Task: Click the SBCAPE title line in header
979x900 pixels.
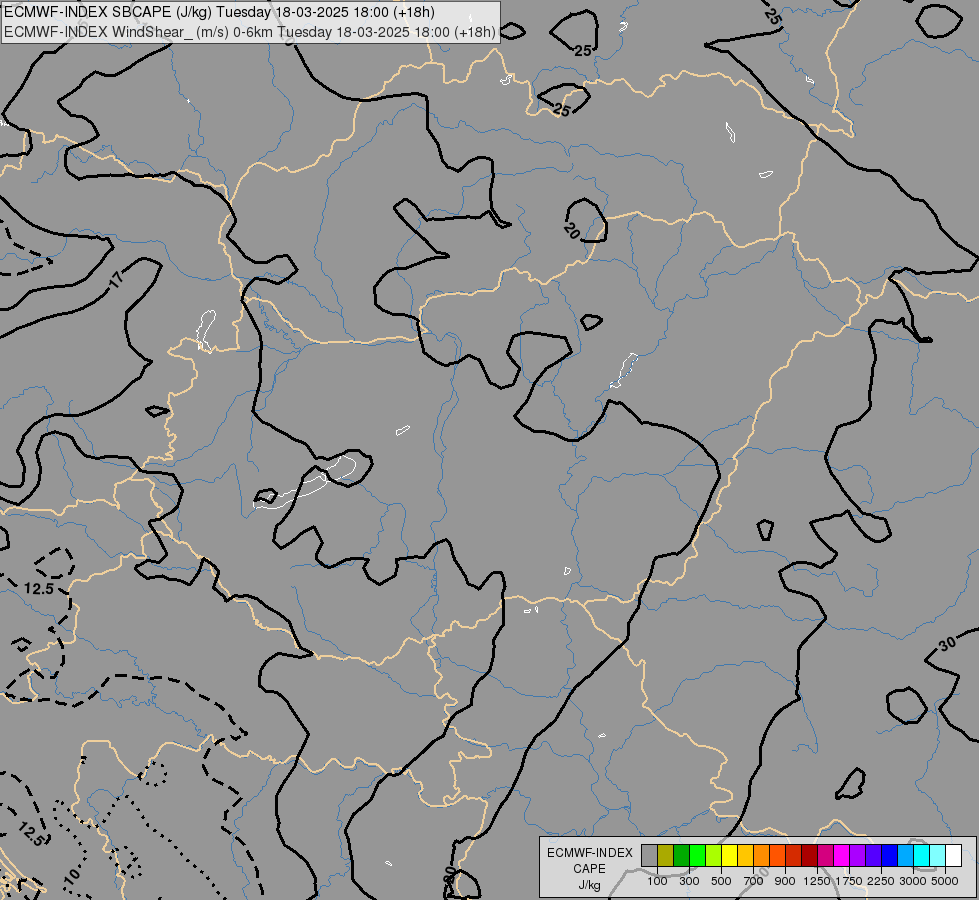Action: pos(220,12)
